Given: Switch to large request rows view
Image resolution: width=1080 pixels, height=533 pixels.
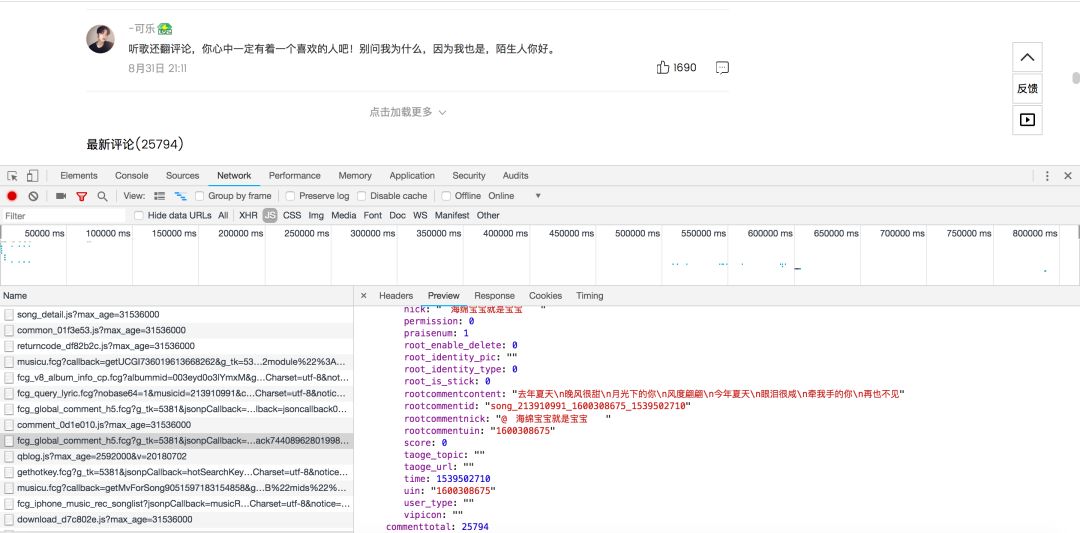Looking at the screenshot, I should [160, 196].
